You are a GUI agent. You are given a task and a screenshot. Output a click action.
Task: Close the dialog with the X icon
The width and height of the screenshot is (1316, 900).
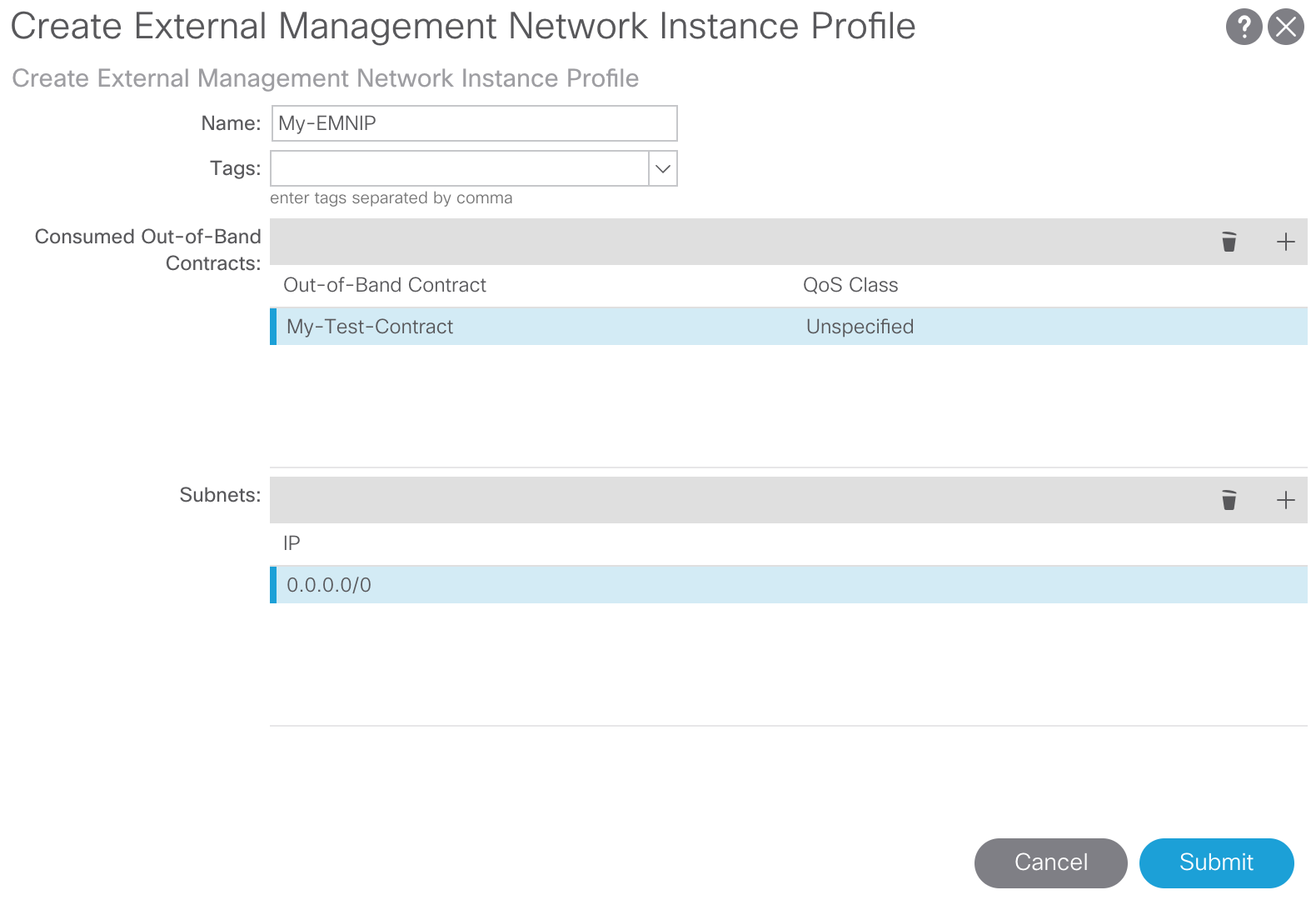(x=1286, y=27)
